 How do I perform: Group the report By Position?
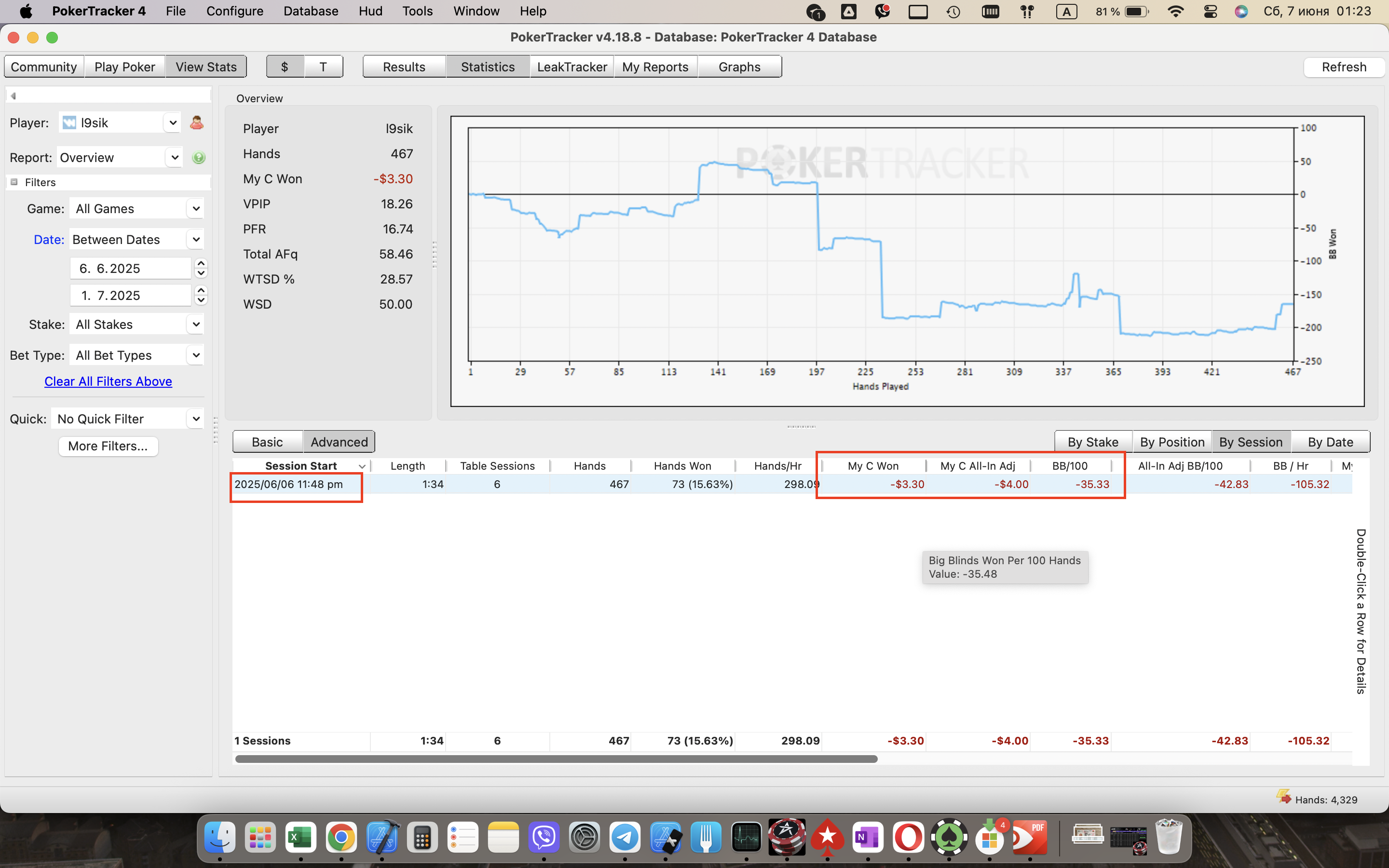coord(1172,441)
